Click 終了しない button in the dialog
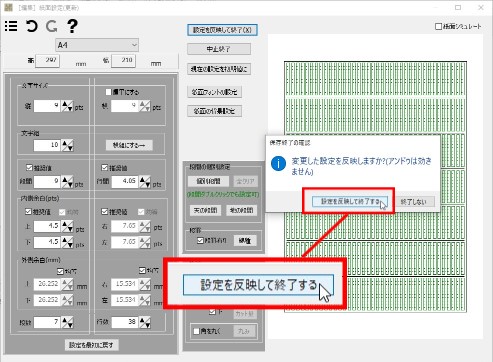The height and width of the screenshot is (362, 493). pos(413,201)
